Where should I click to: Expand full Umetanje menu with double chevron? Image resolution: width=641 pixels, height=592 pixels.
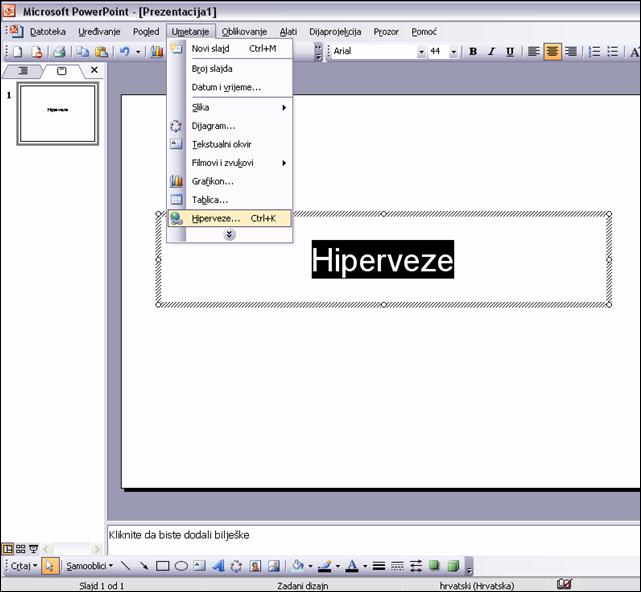coord(229,234)
